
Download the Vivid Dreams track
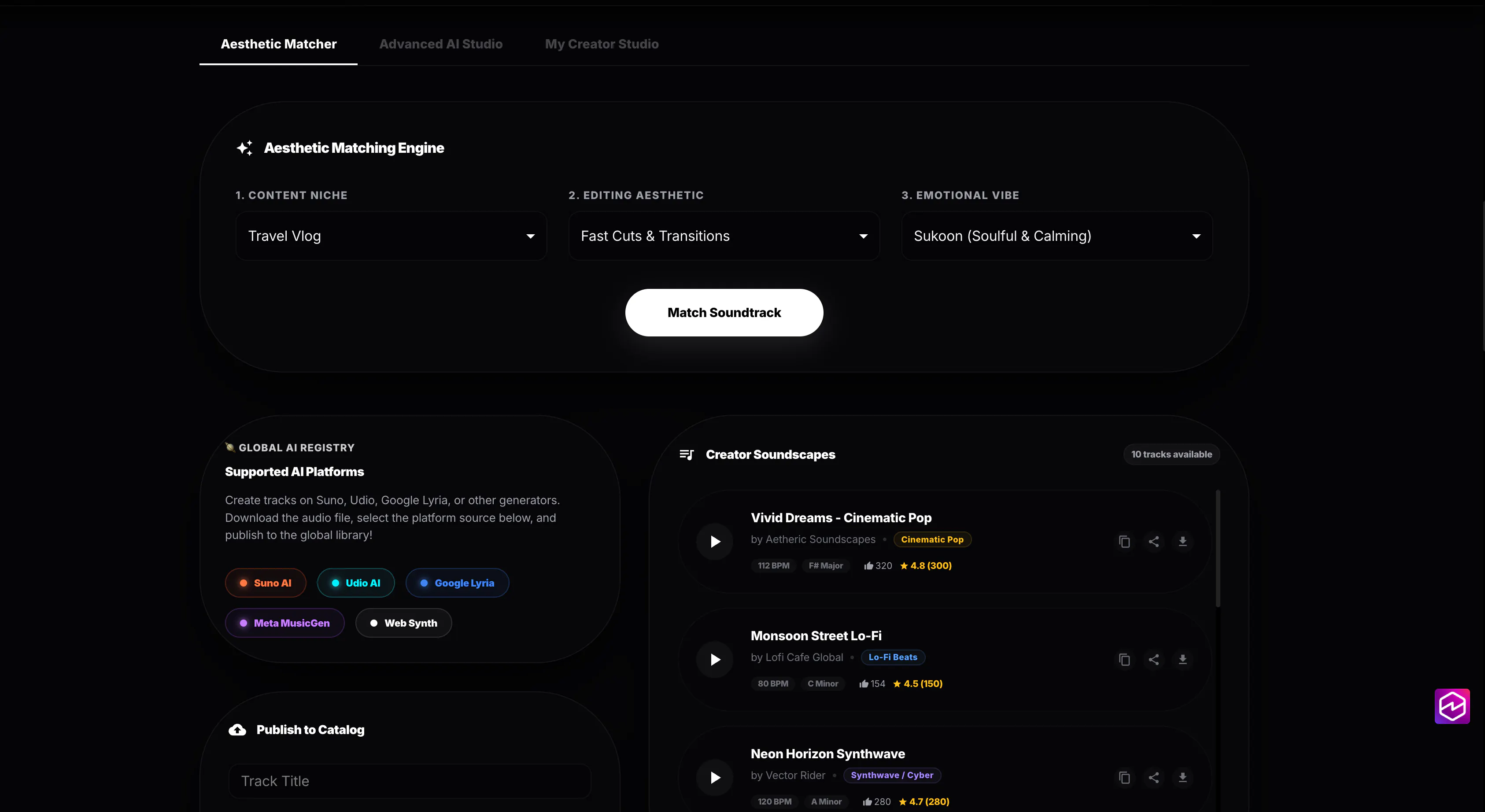click(1182, 541)
